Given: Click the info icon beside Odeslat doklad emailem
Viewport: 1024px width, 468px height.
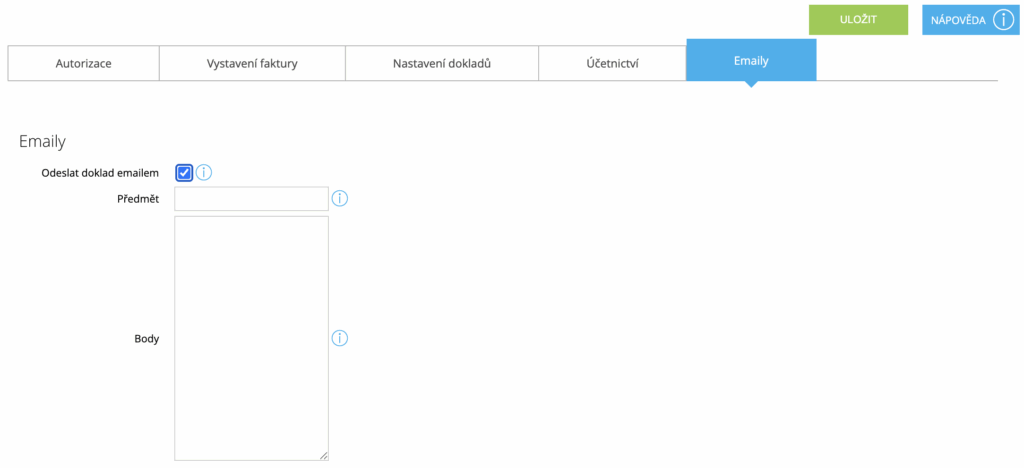Looking at the screenshot, I should point(204,173).
